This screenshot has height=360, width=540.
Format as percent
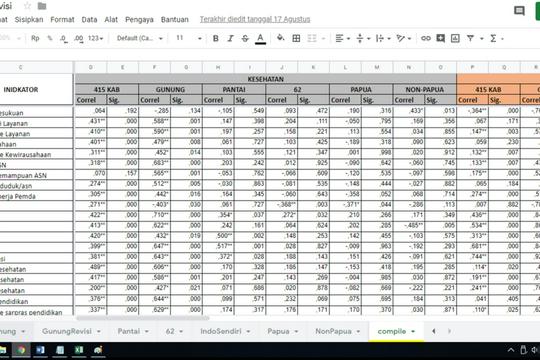click(50, 38)
